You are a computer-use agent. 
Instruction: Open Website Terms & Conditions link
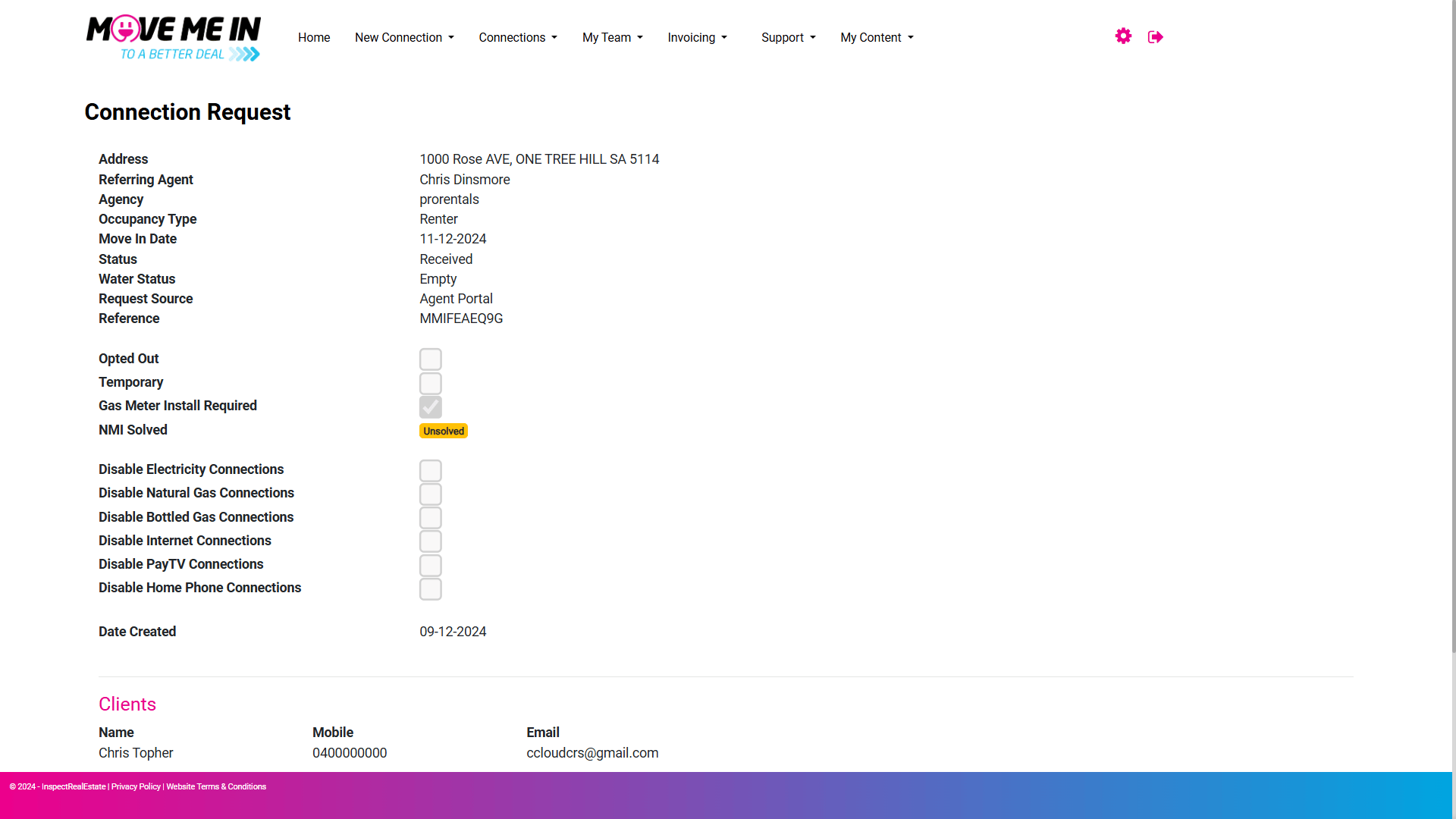pos(216,786)
